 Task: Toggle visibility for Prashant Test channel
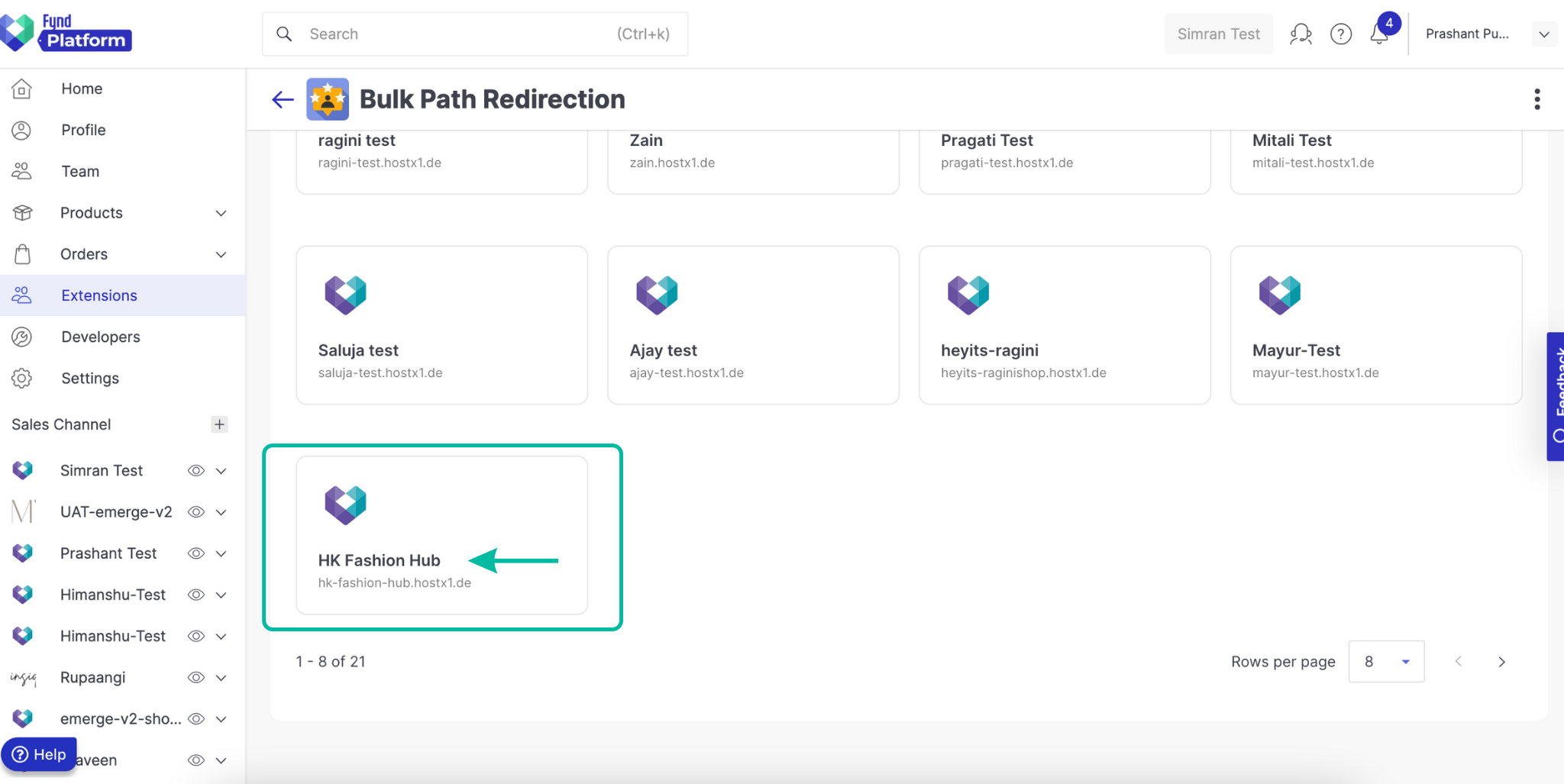click(195, 553)
